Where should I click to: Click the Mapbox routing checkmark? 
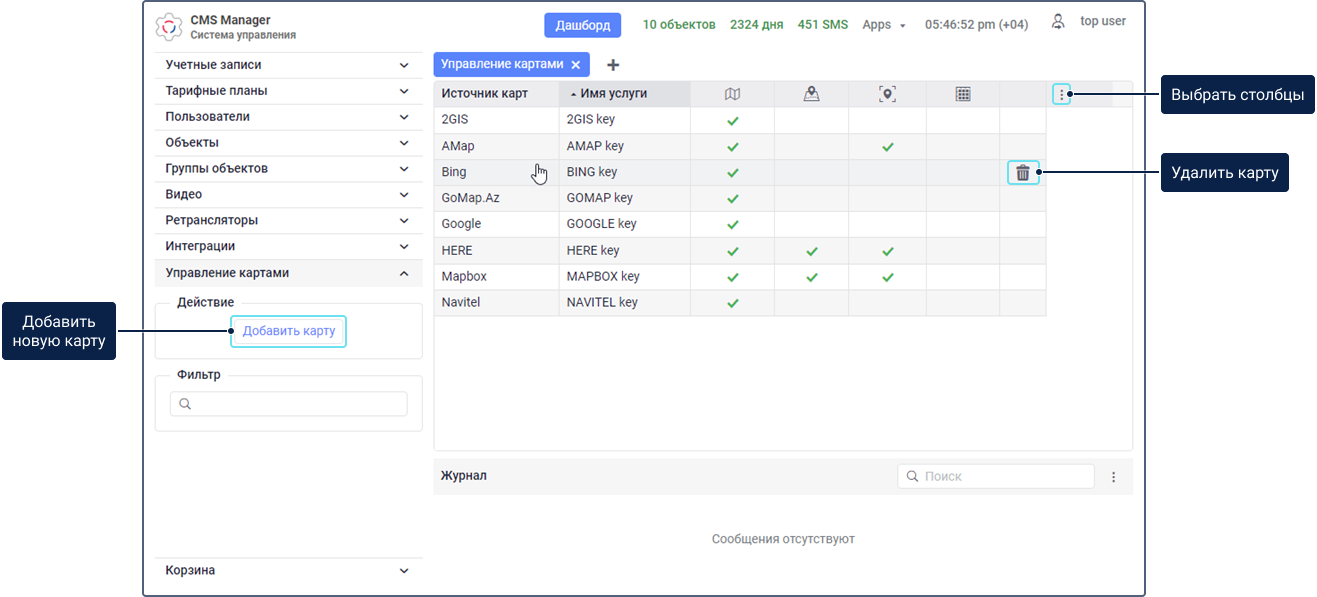click(811, 277)
